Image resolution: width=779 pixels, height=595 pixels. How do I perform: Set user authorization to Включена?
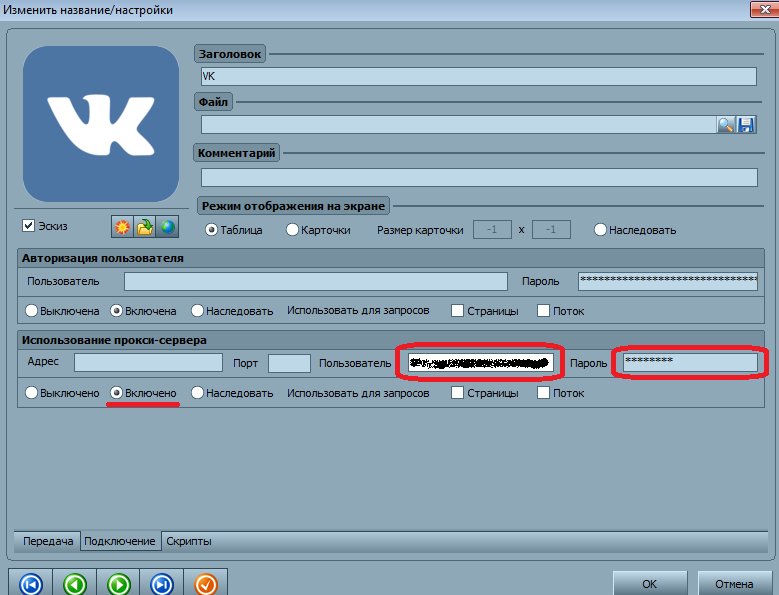point(116,311)
